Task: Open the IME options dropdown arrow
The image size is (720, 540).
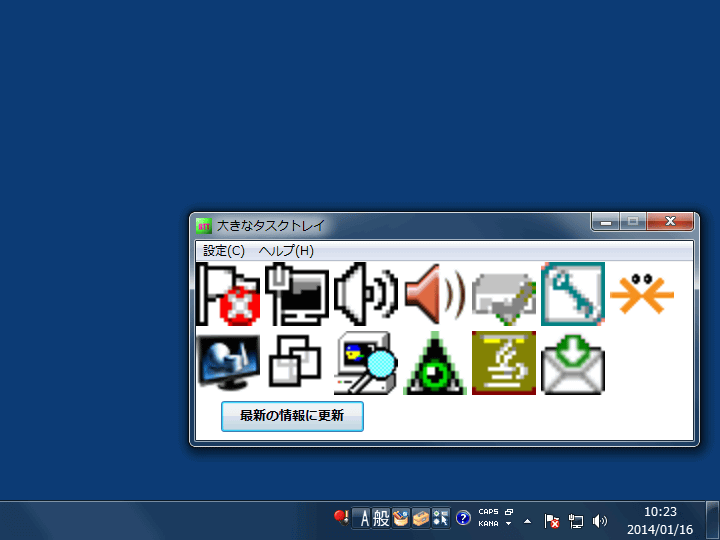Action: (508, 524)
